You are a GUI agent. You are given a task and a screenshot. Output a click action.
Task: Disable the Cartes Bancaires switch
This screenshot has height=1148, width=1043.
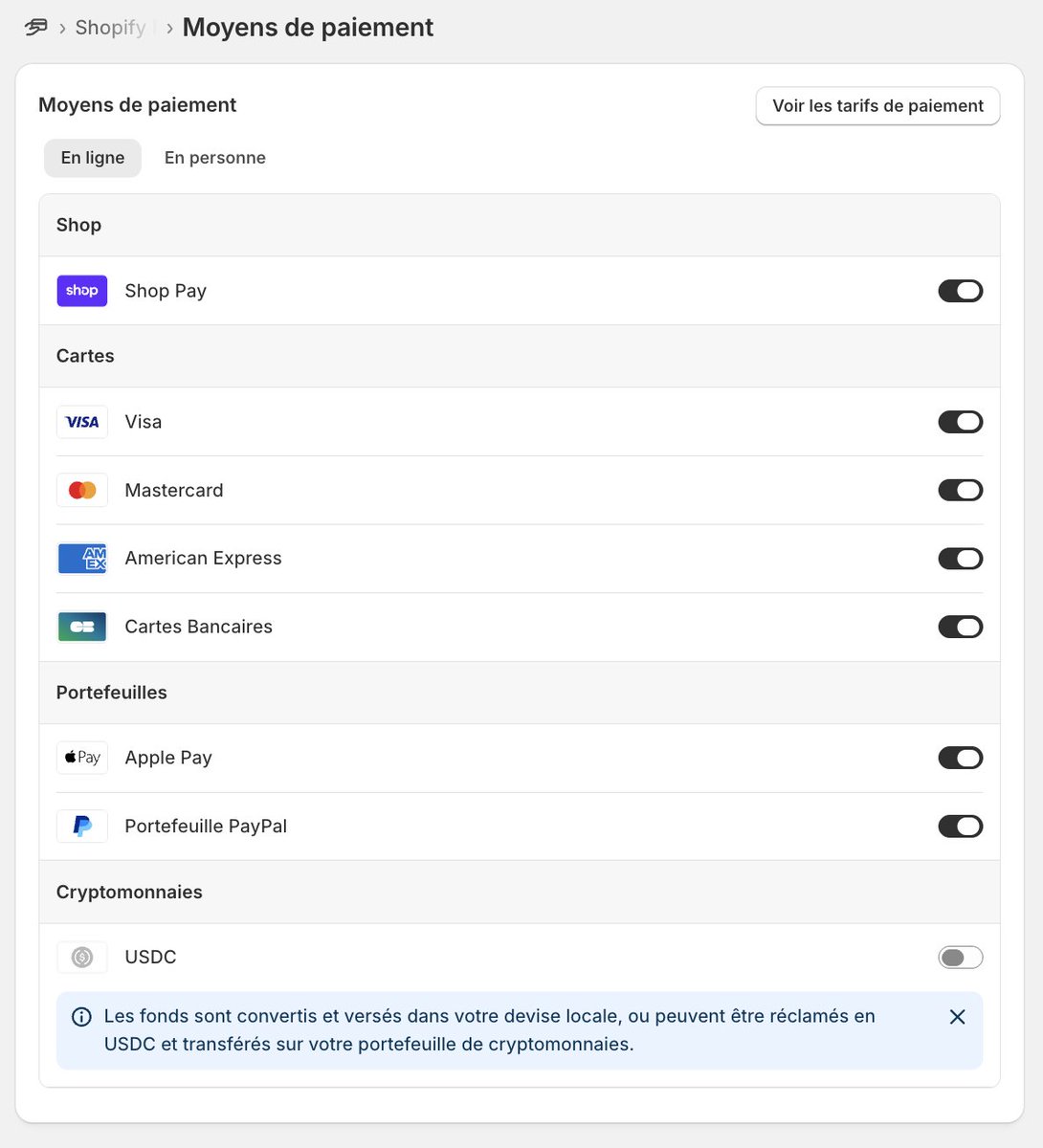click(x=961, y=627)
